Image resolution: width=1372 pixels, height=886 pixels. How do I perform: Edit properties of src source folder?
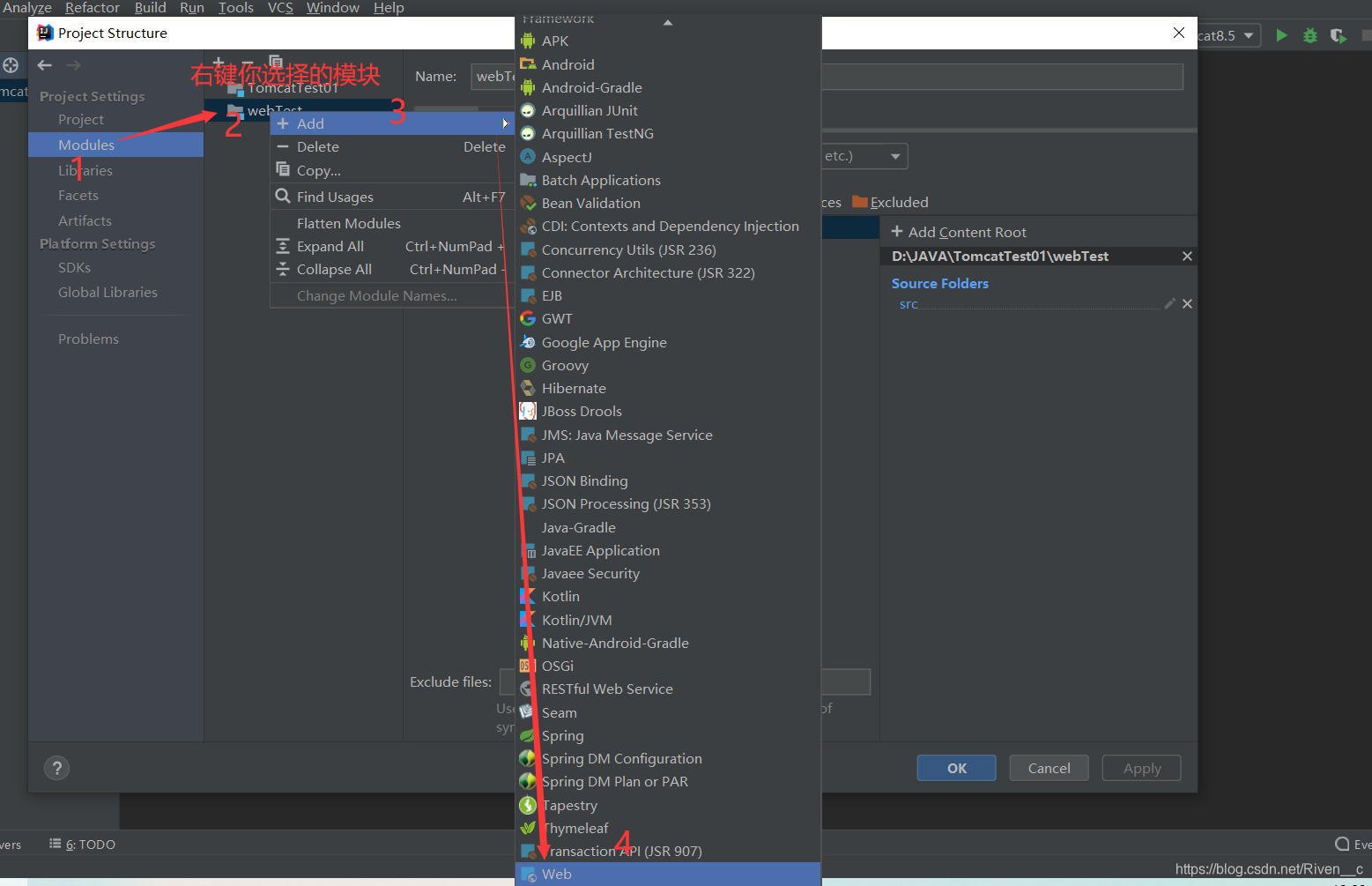[1169, 303]
